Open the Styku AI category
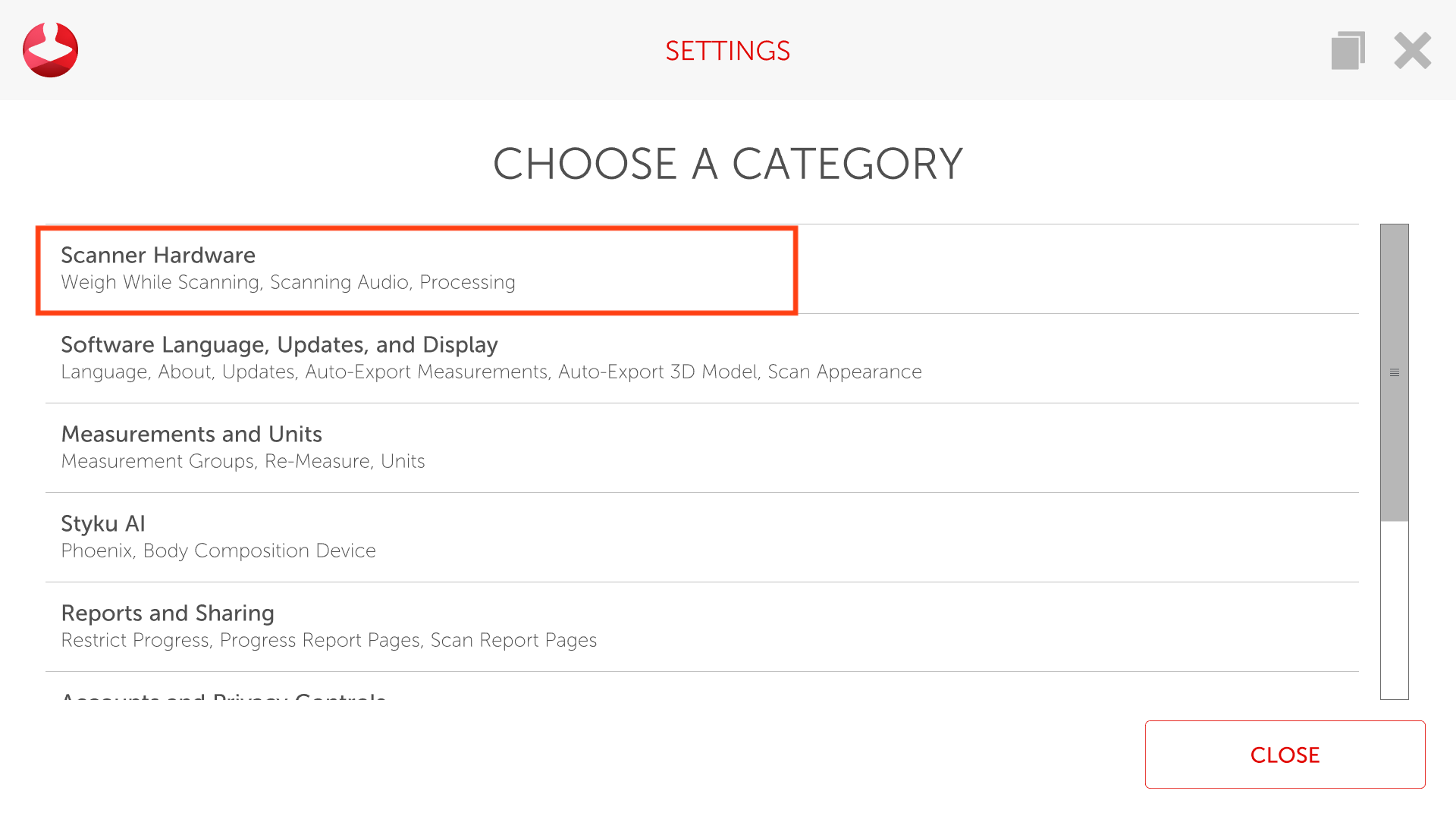Viewport: 1456px width, 819px height. click(102, 524)
